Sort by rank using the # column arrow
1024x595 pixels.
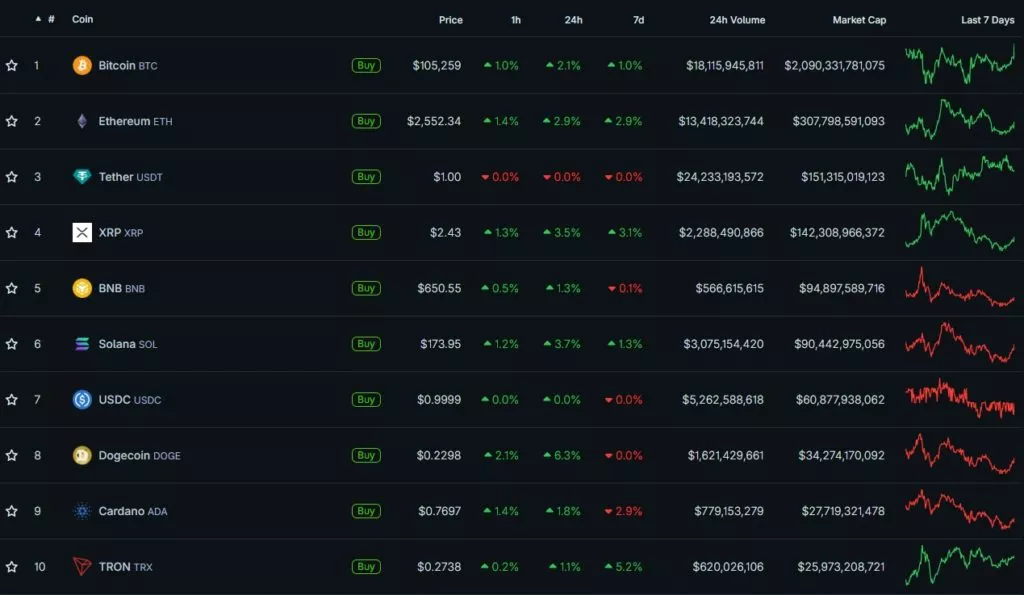pyautogui.click(x=39, y=19)
